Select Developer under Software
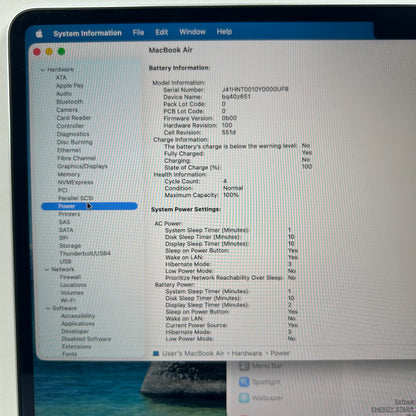Screen dimensions: 416x416 (x=75, y=331)
